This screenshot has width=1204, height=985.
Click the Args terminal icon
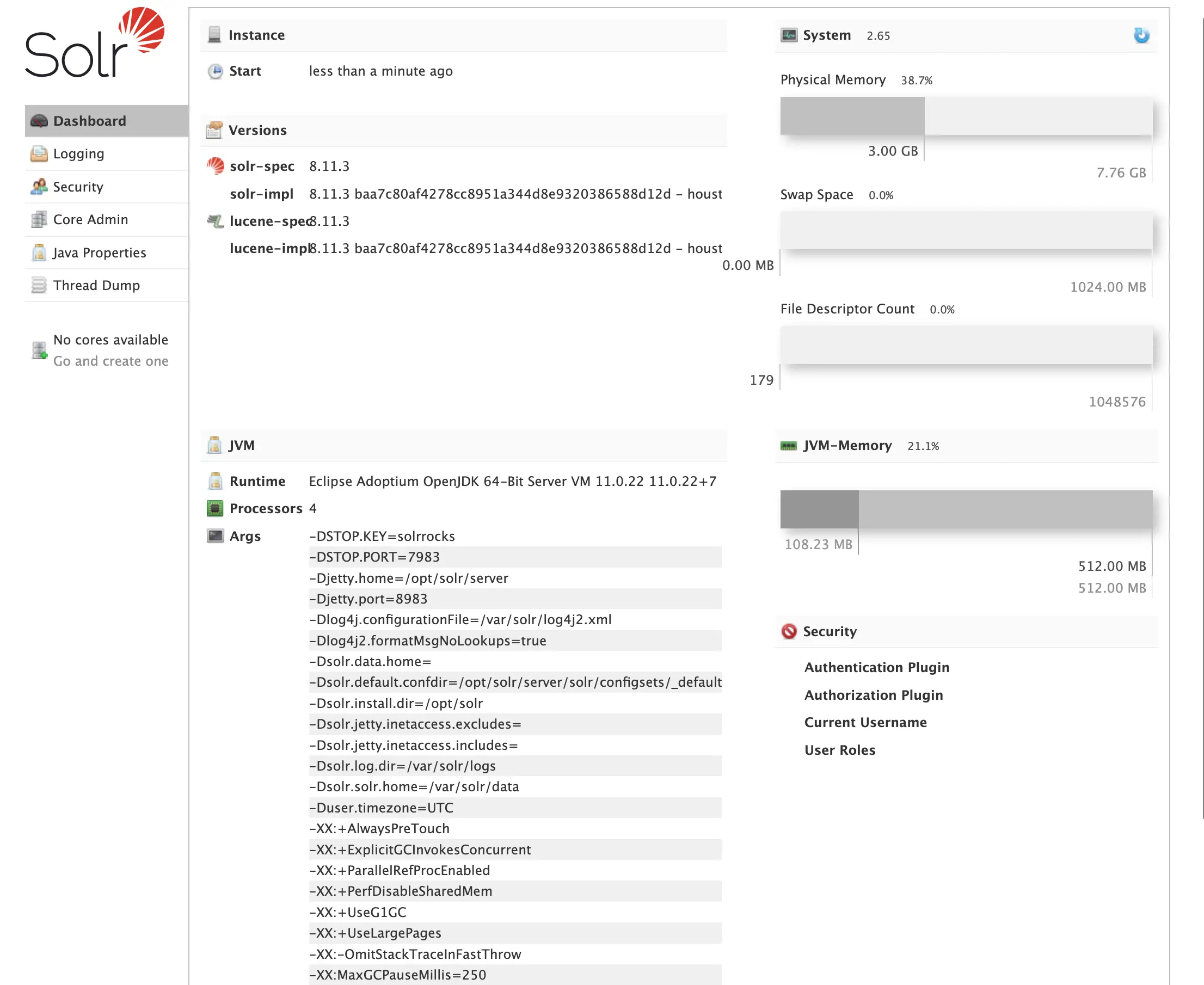tap(215, 535)
